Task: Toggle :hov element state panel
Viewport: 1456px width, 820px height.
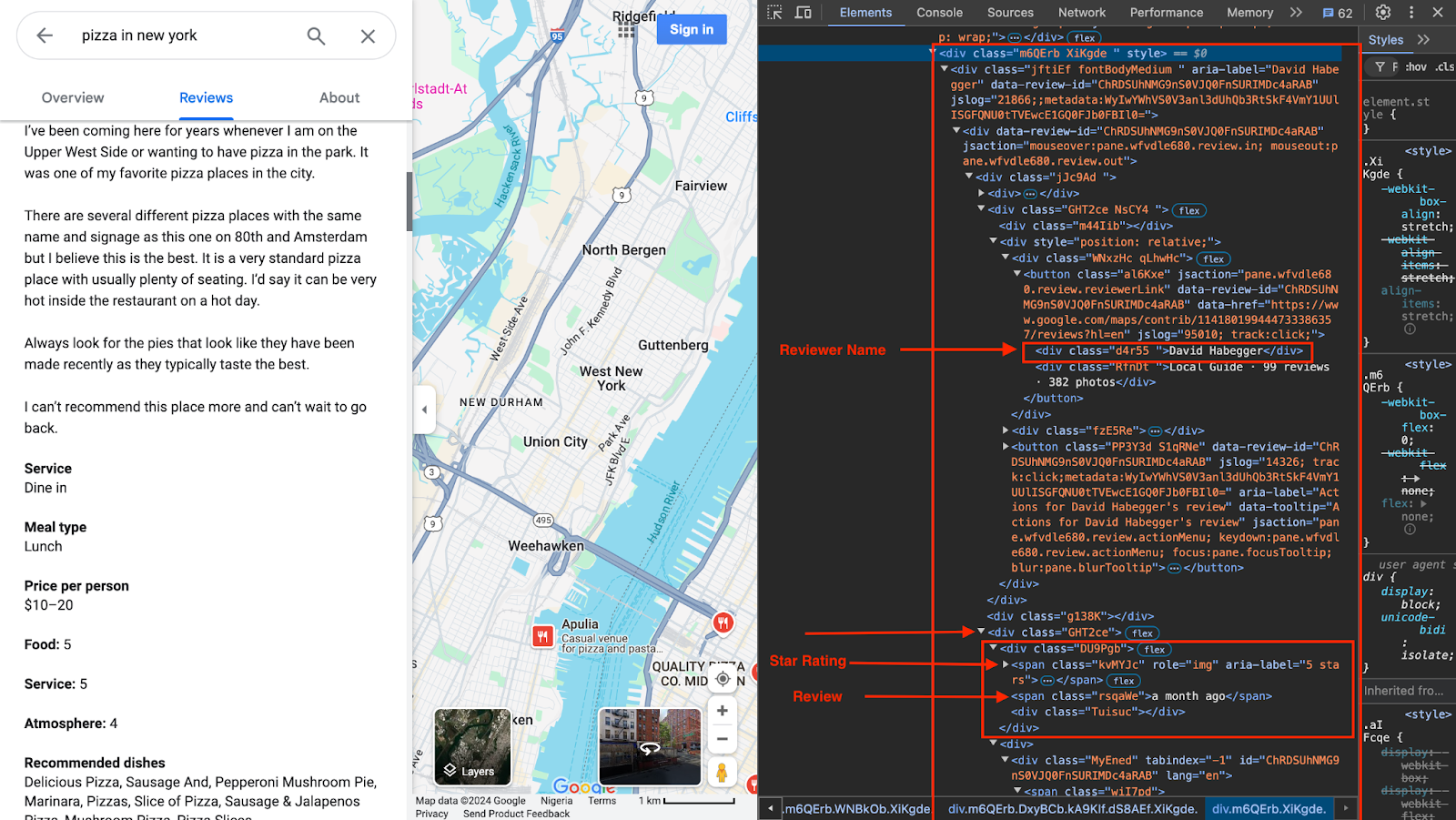Action: coord(1416,67)
